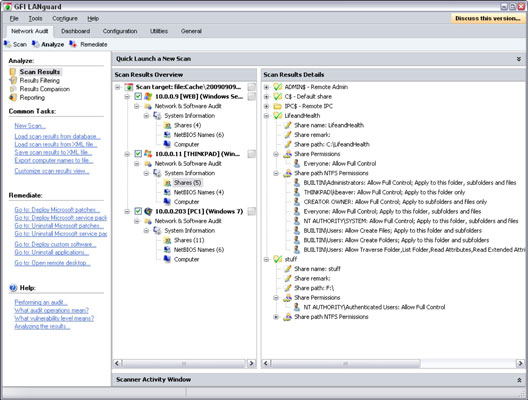
Task: Select the Scan Results folder icon
Action: pyautogui.click(x=13, y=72)
